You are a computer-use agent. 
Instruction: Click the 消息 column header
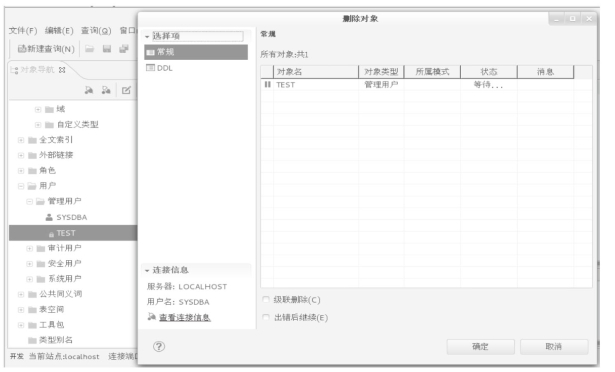point(545,72)
